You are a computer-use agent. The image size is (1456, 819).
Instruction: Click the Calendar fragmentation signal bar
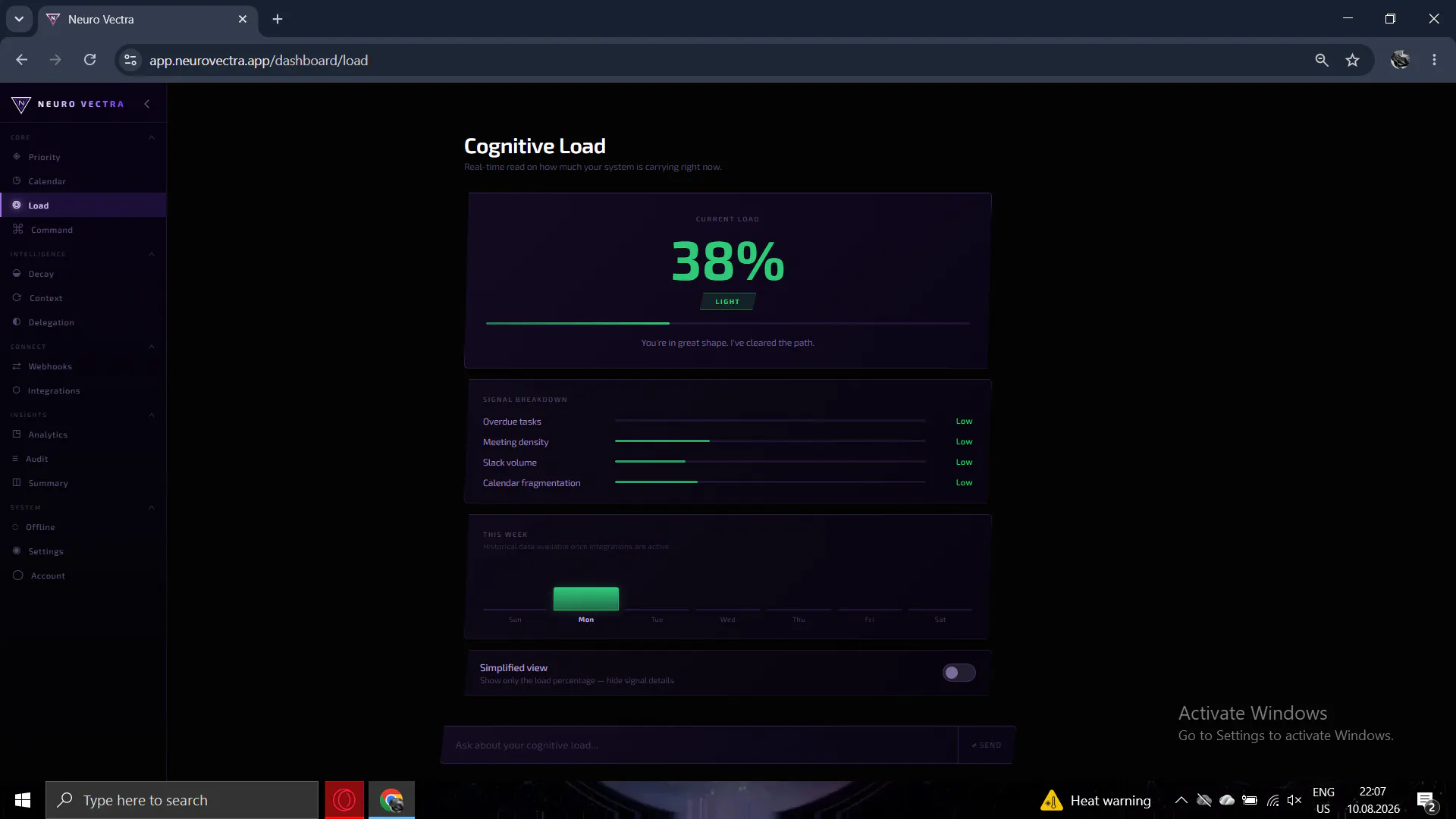click(x=770, y=482)
